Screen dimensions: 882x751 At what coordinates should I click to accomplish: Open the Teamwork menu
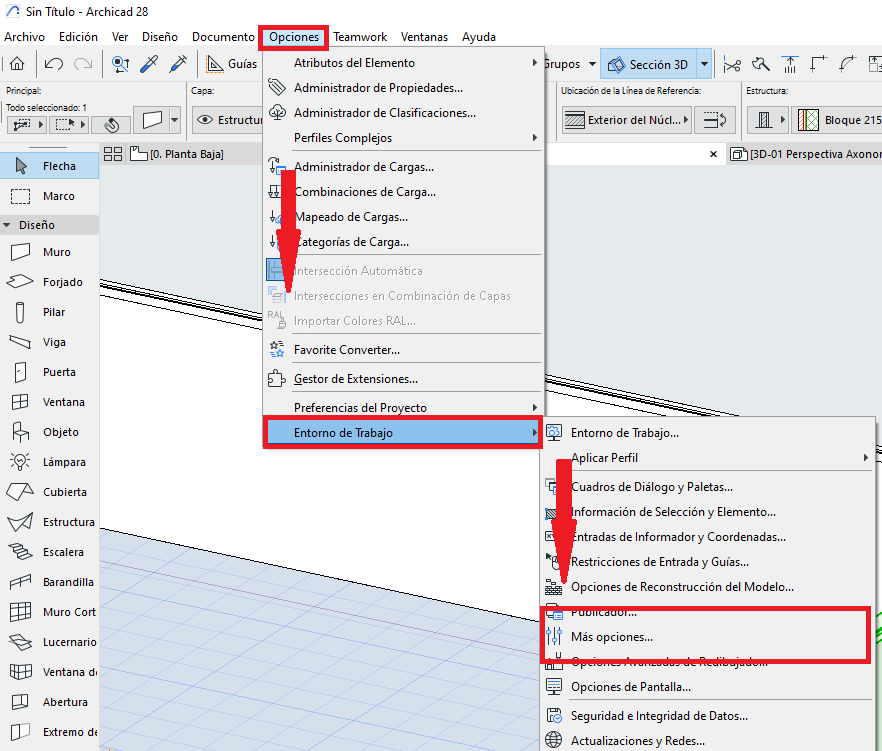(360, 36)
